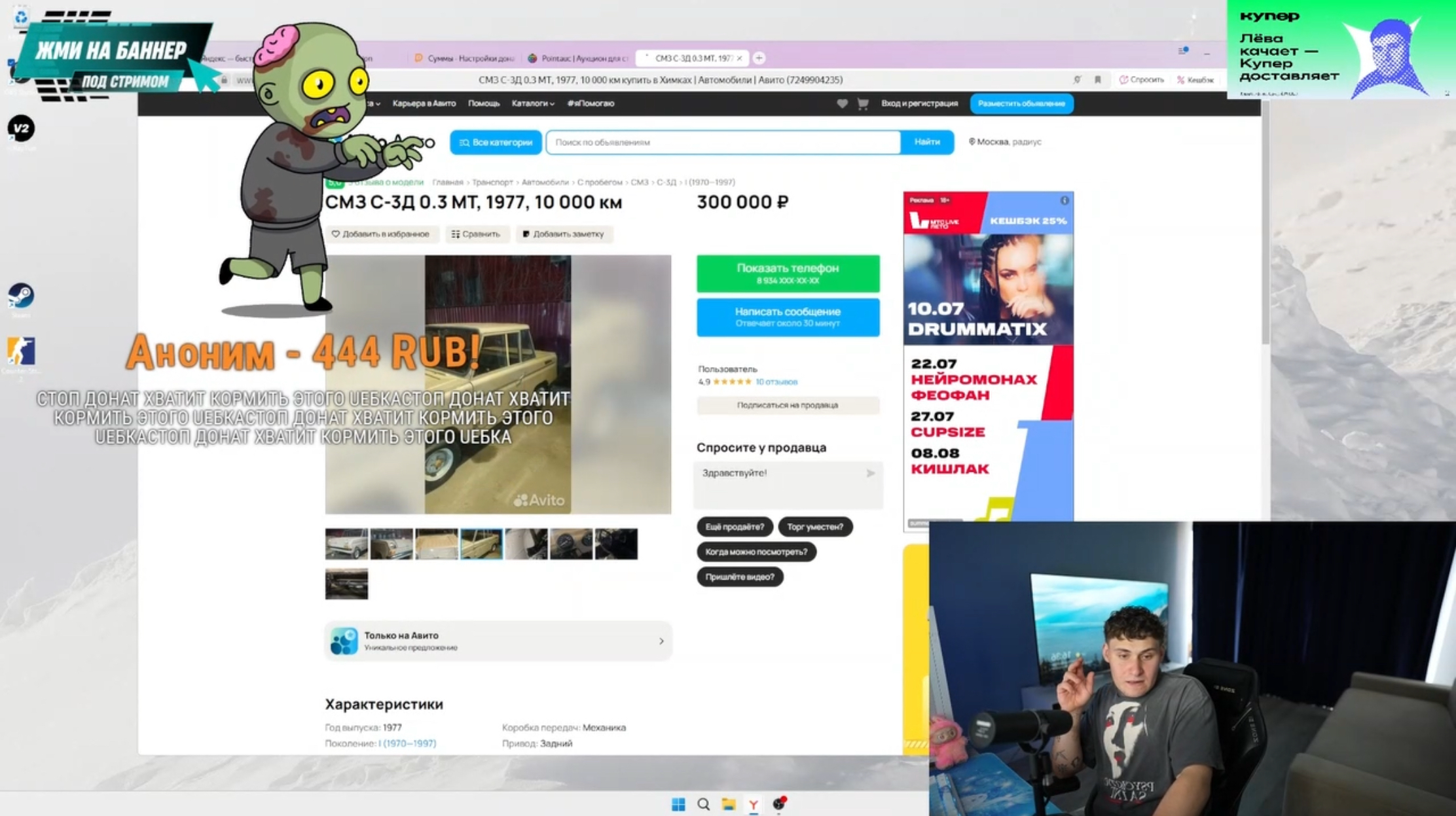The image size is (1456, 816).
Task: Click the Найти search button
Action: click(927, 142)
